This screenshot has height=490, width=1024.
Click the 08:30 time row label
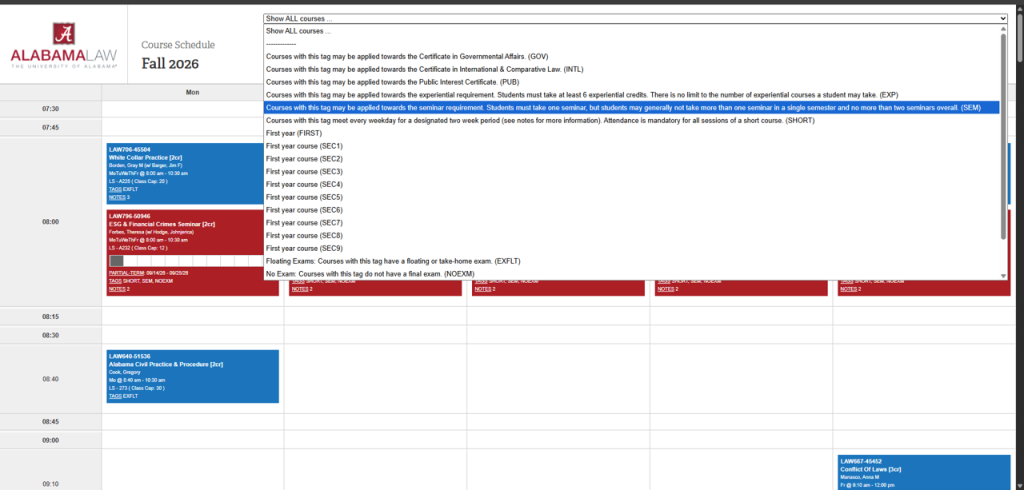point(50,335)
